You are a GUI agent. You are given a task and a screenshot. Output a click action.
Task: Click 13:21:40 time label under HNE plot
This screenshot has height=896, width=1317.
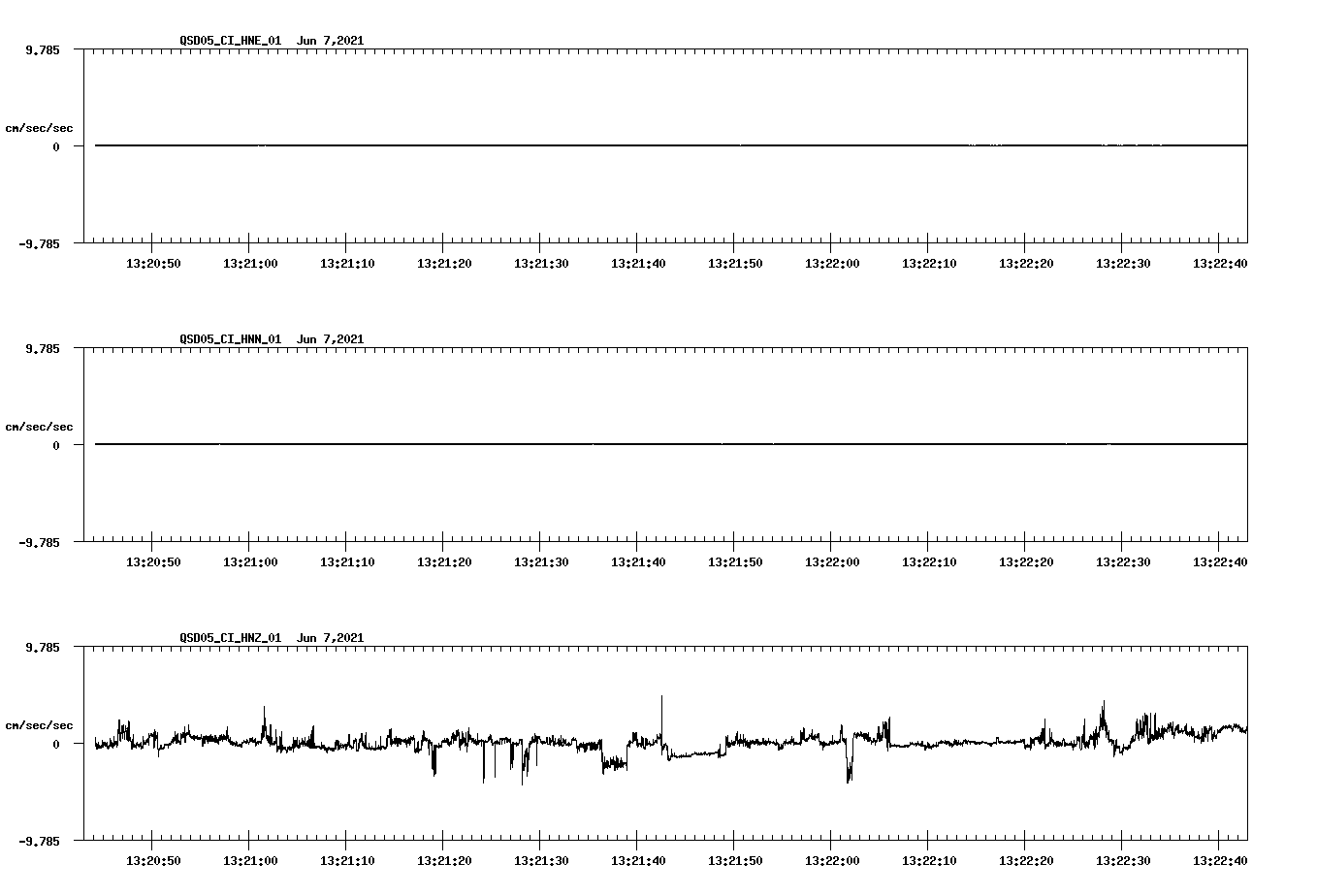638,264
